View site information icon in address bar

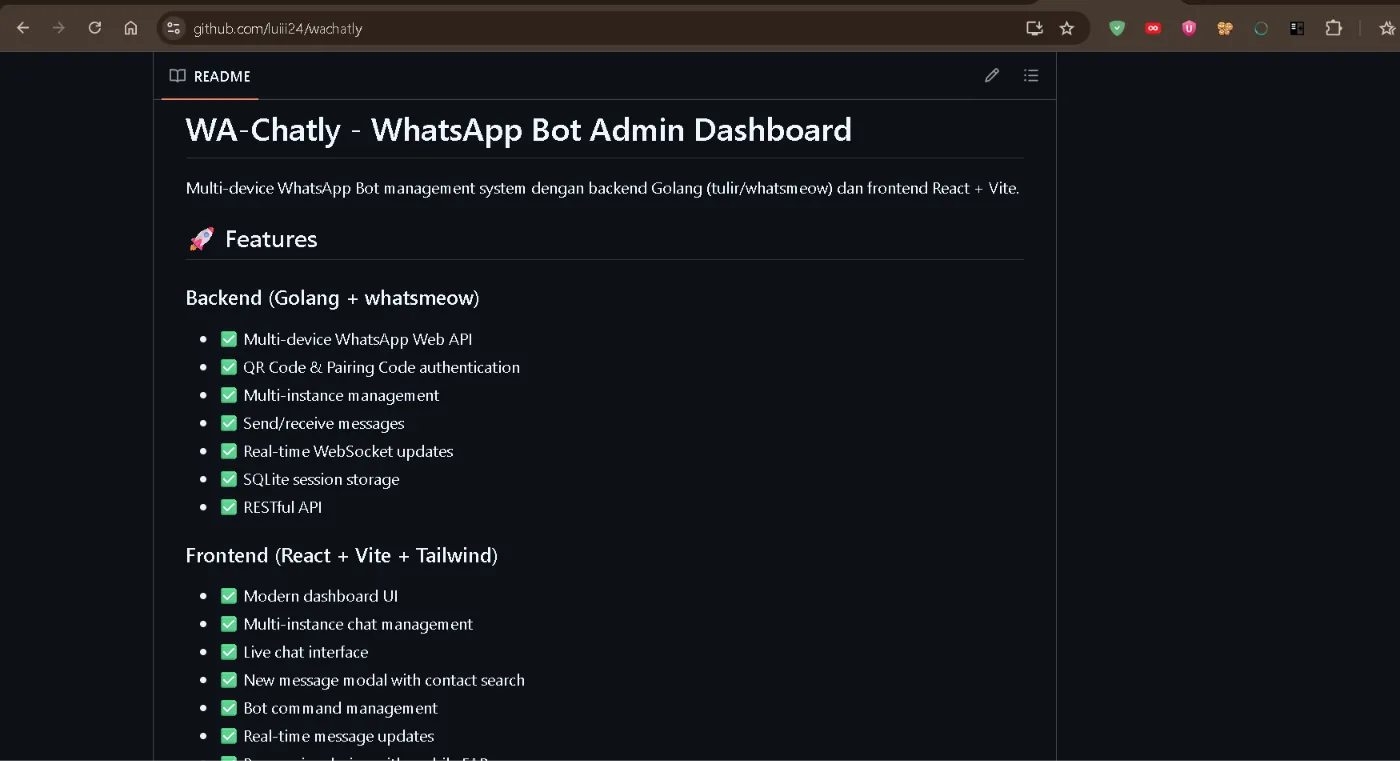174,28
